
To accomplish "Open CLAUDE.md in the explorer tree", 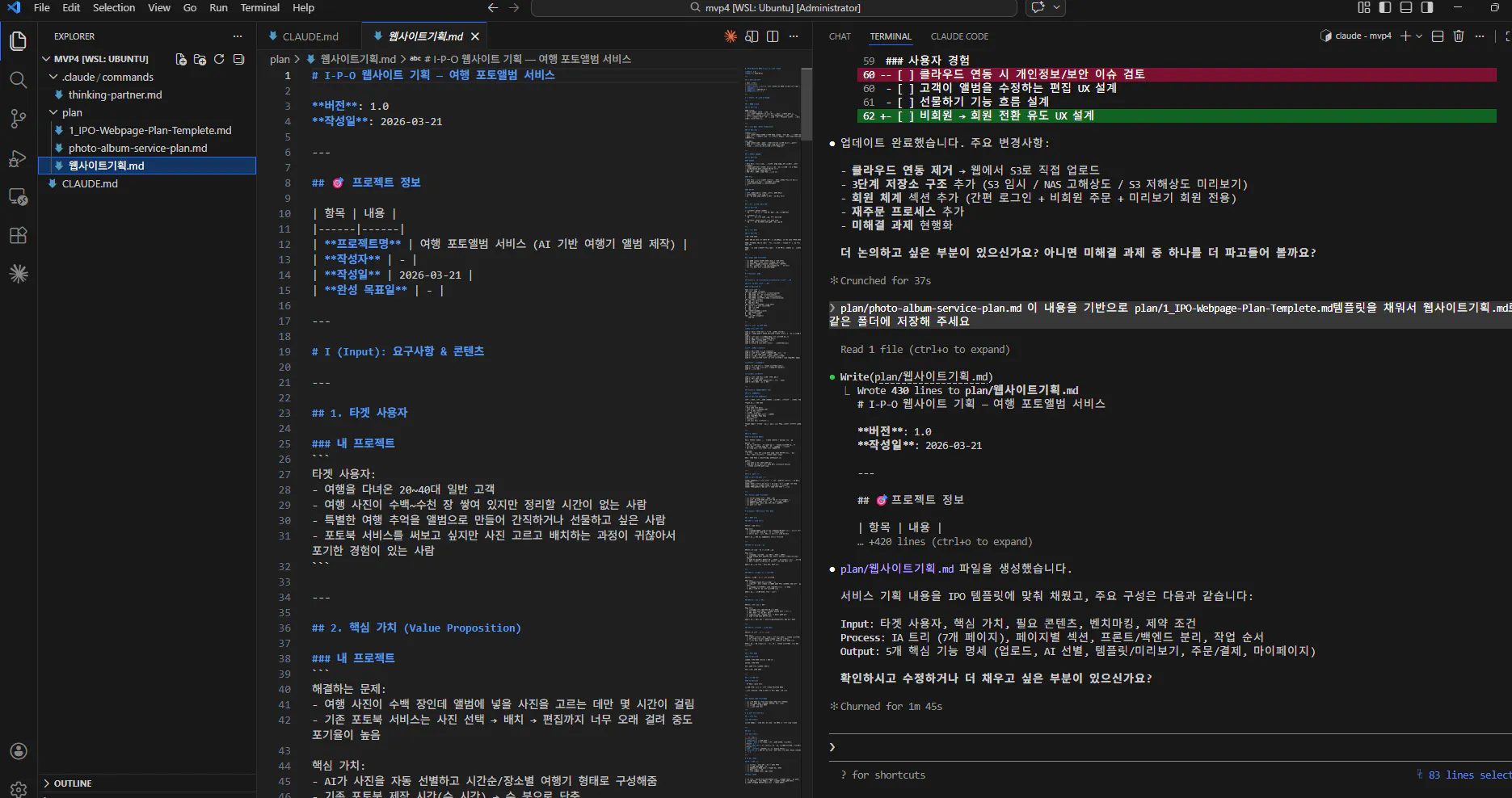I will click(90, 183).
